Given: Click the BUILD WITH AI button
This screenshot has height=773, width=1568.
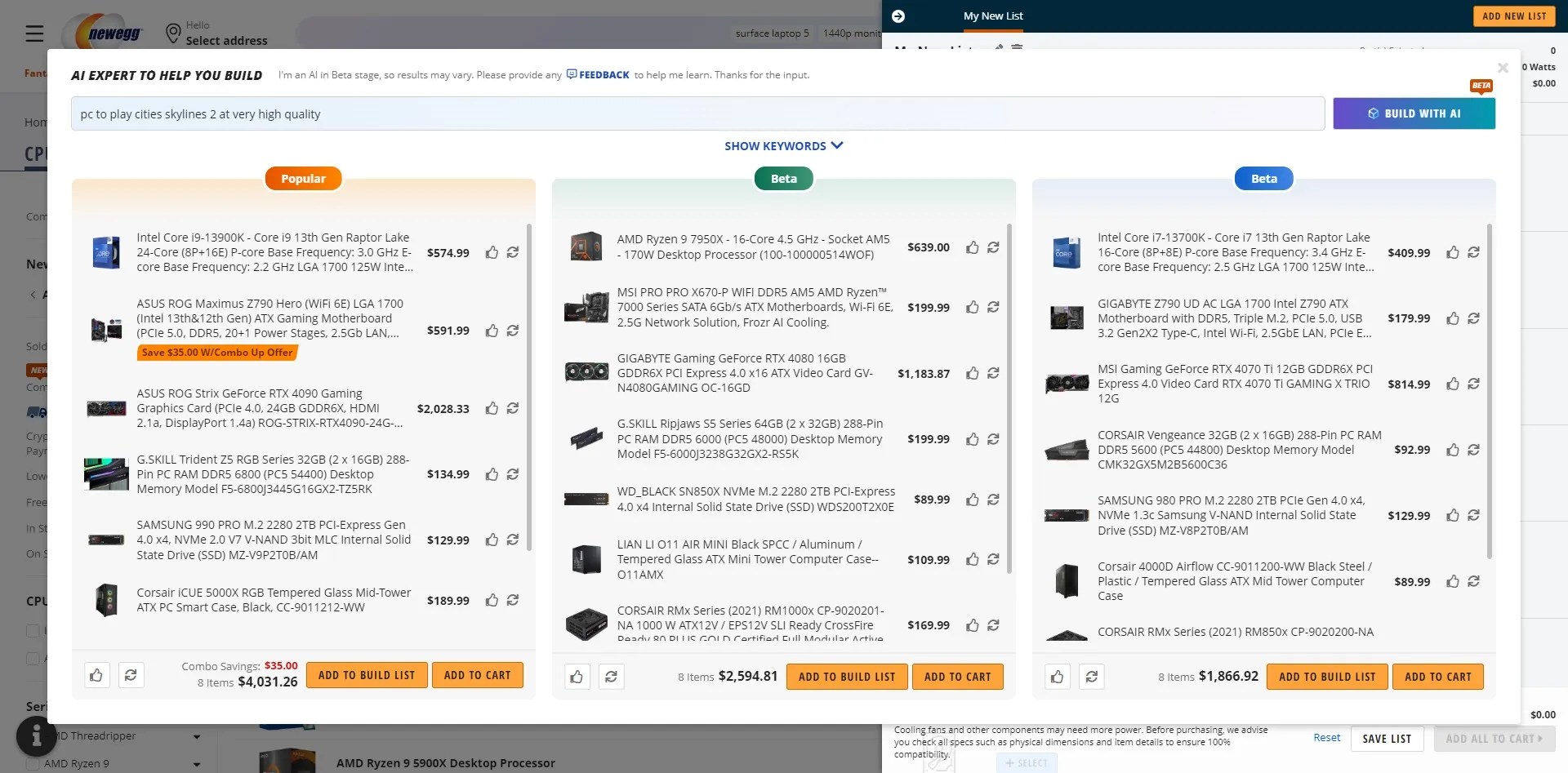Looking at the screenshot, I should [x=1414, y=113].
